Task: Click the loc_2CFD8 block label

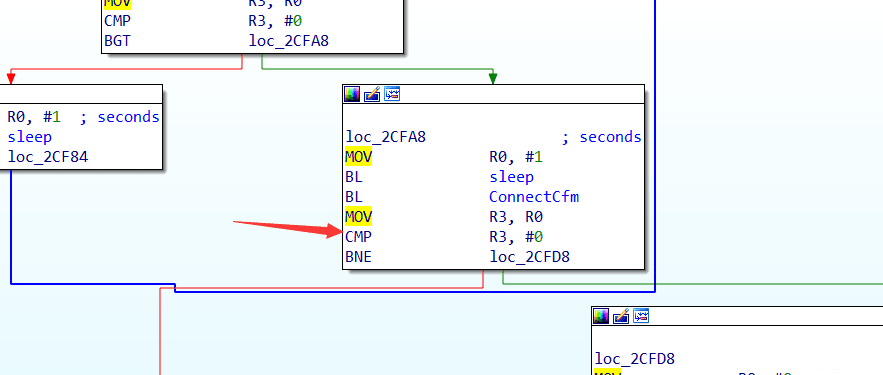Action: tap(635, 359)
